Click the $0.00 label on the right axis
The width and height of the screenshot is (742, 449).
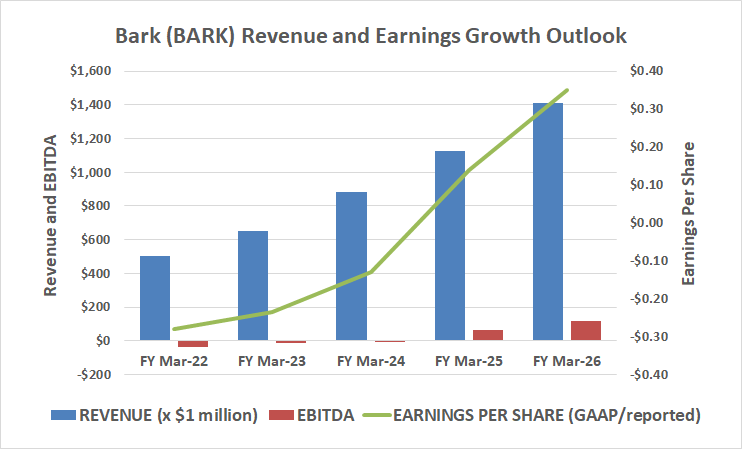647,223
